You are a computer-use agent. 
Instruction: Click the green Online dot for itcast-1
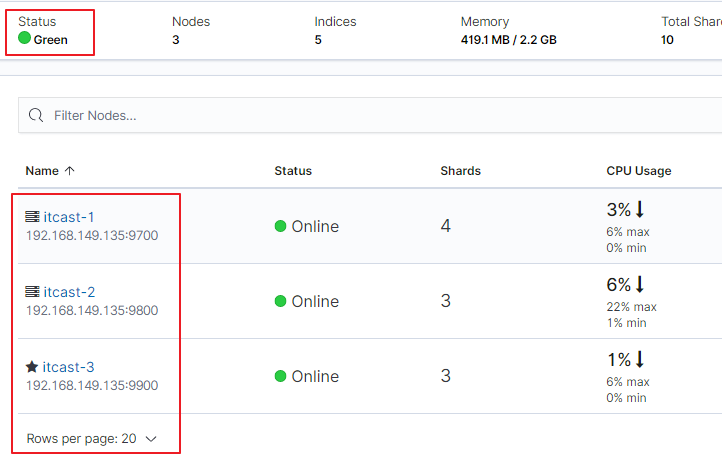[x=281, y=226]
